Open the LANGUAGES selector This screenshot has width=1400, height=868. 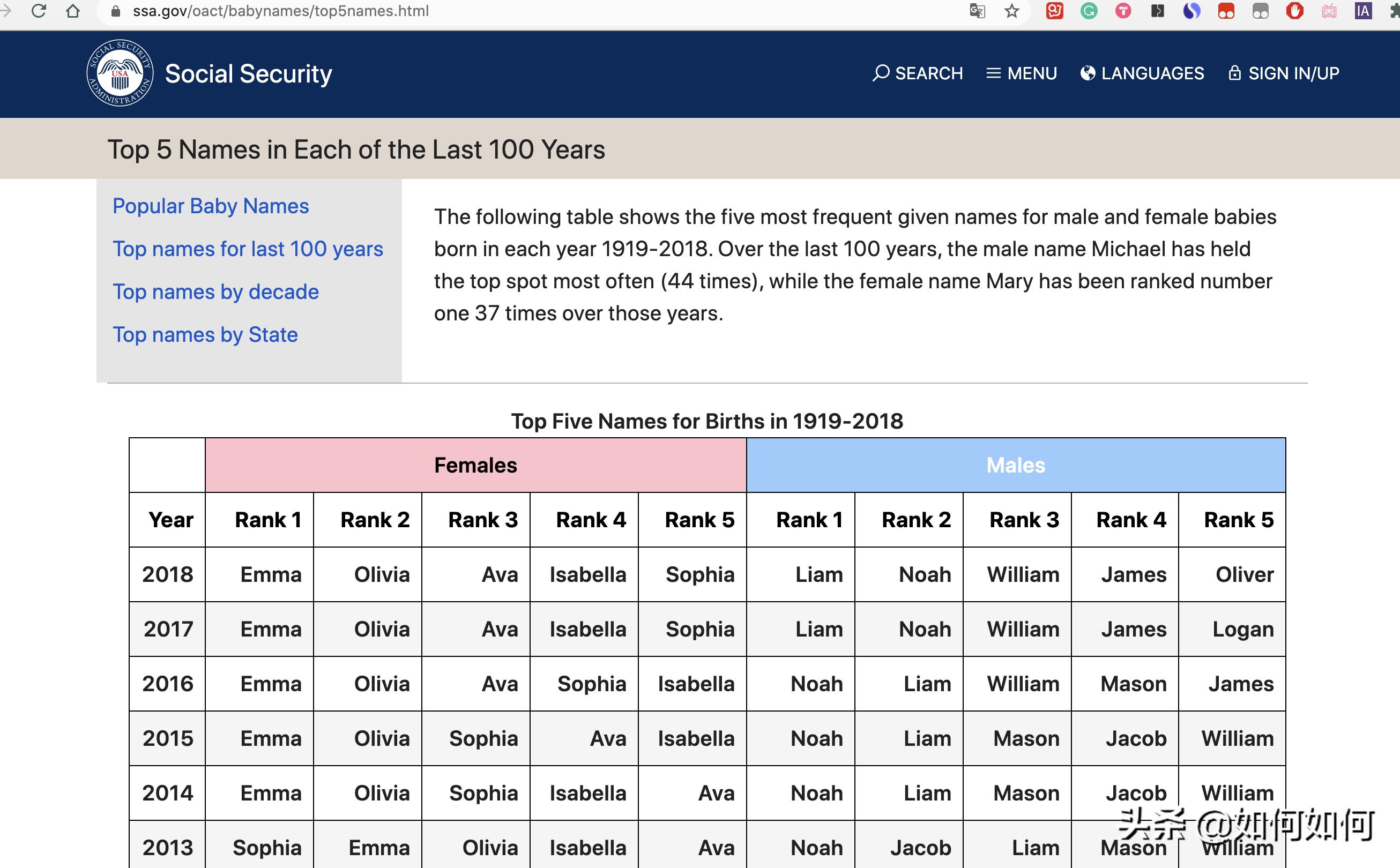(x=1142, y=73)
